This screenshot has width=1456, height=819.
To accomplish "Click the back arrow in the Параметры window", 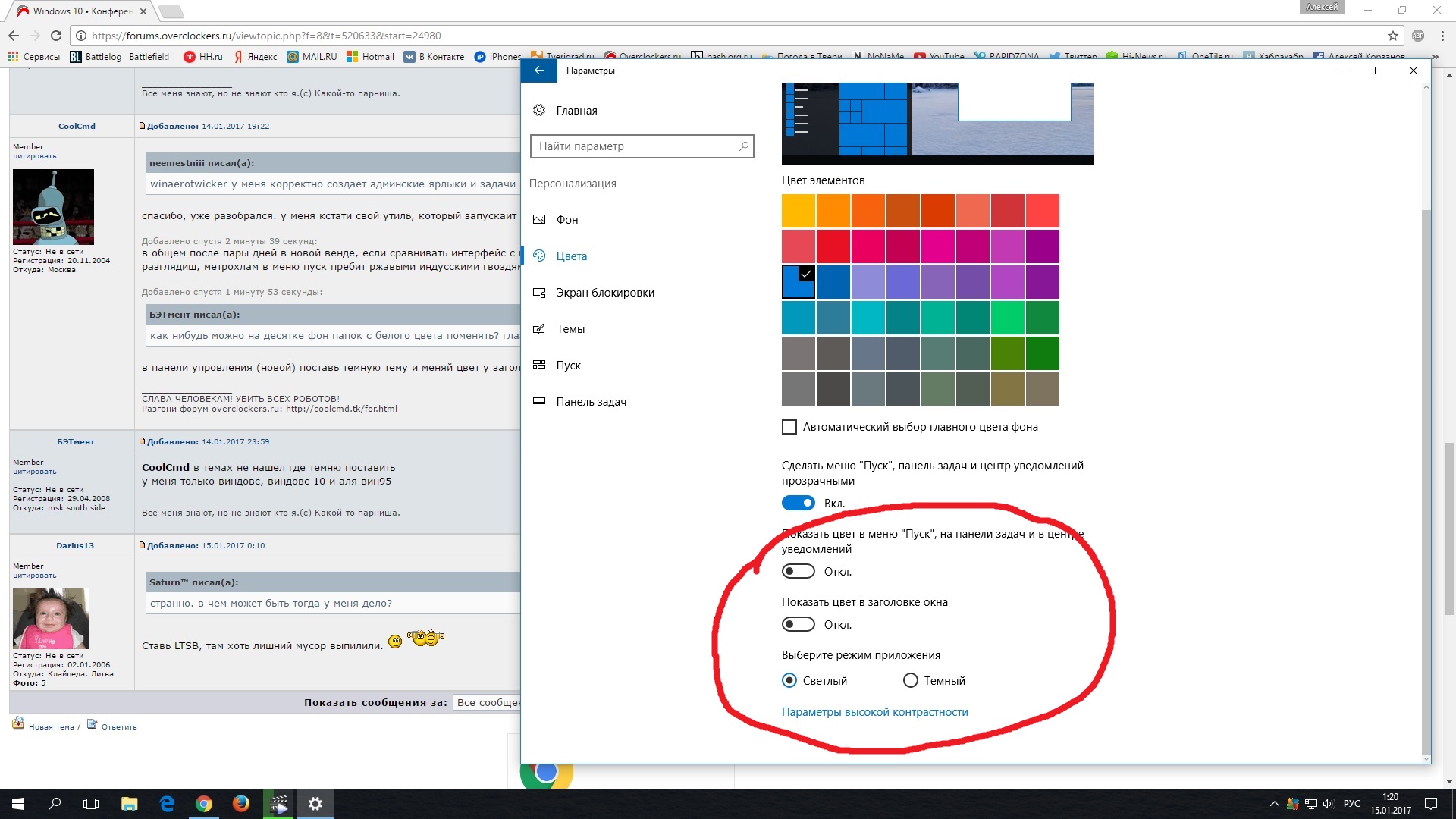I will 539,71.
